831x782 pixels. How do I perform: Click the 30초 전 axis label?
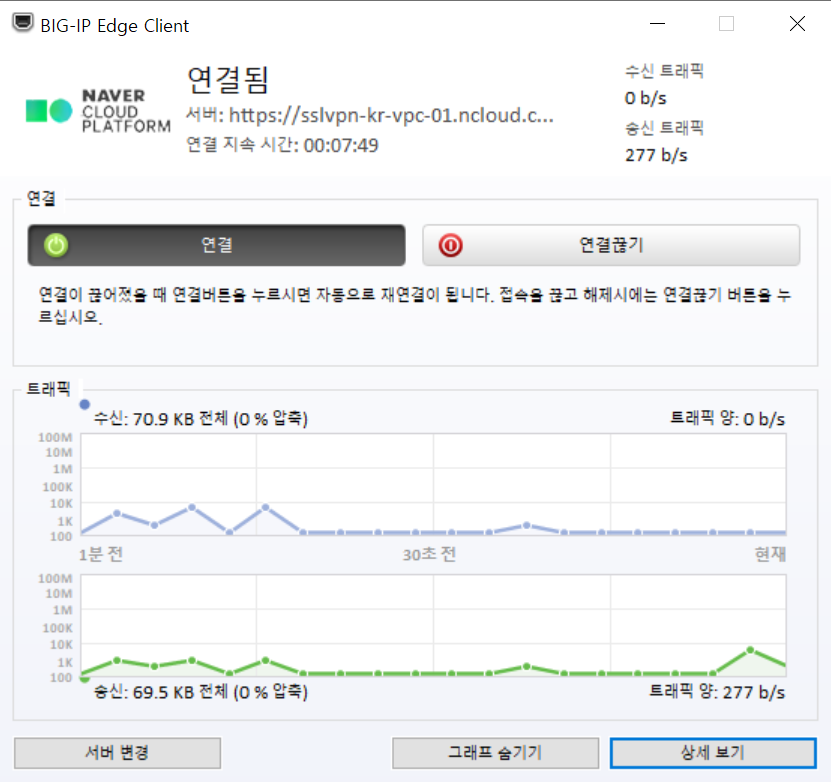point(429,555)
